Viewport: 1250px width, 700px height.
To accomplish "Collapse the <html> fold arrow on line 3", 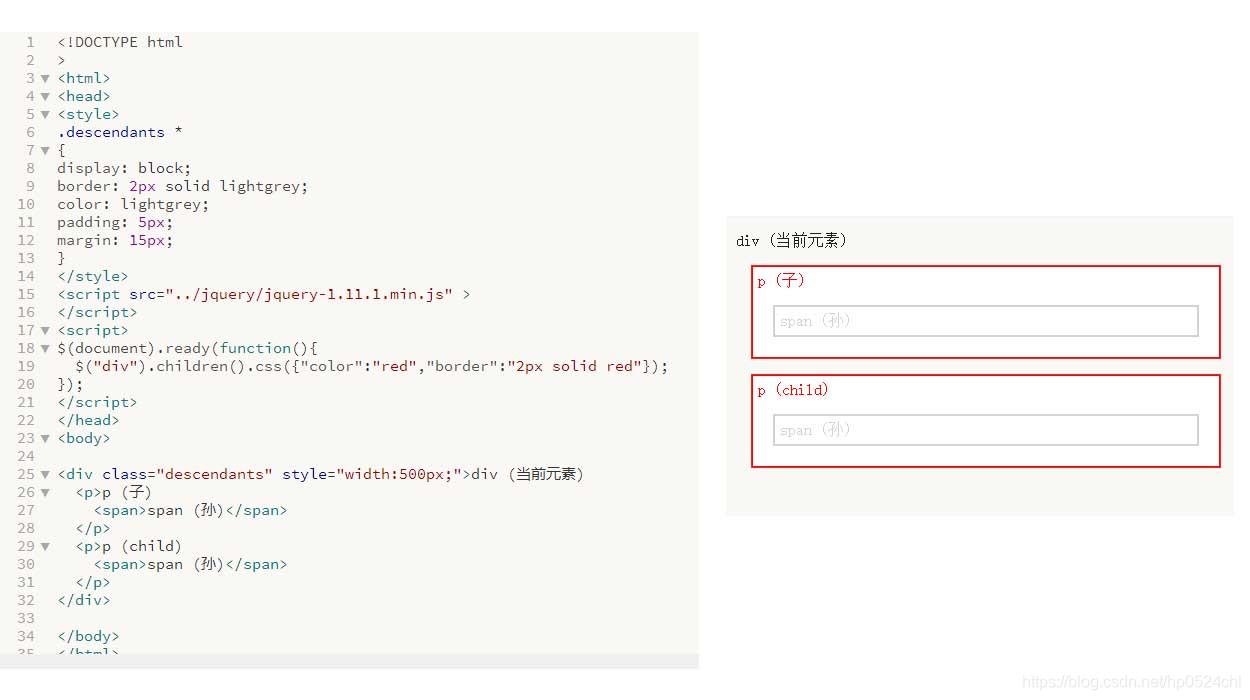I will [45, 78].
